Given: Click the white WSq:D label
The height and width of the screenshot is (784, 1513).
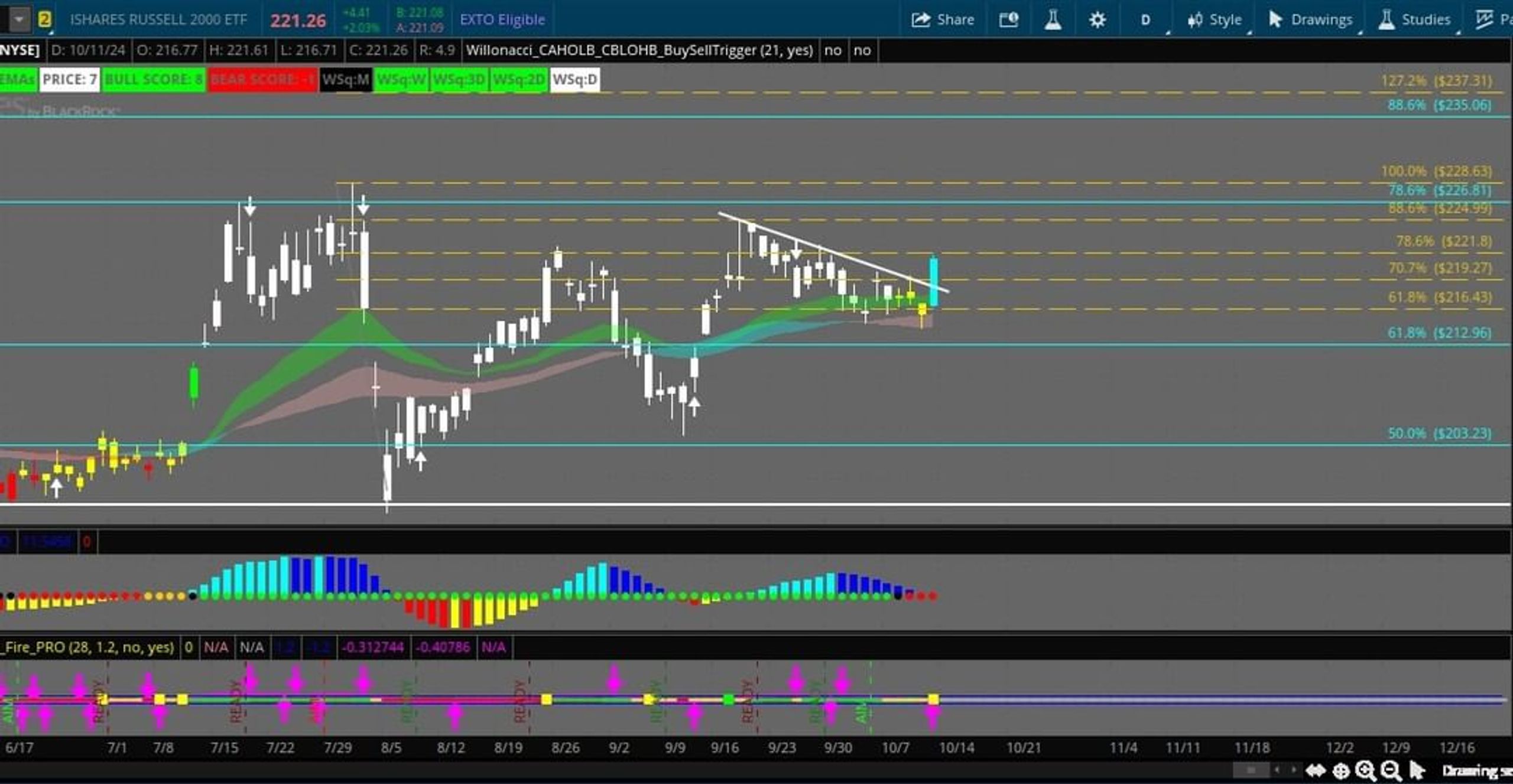Looking at the screenshot, I should coord(575,79).
